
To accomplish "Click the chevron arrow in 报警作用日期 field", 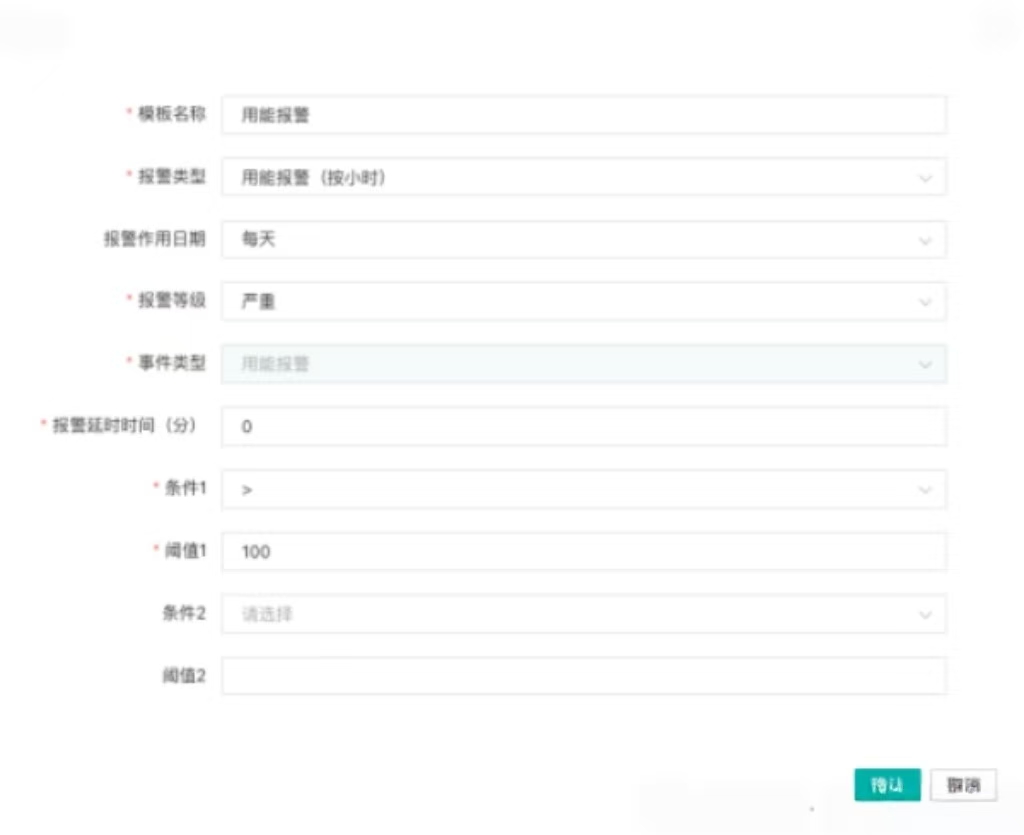I will tap(925, 241).
